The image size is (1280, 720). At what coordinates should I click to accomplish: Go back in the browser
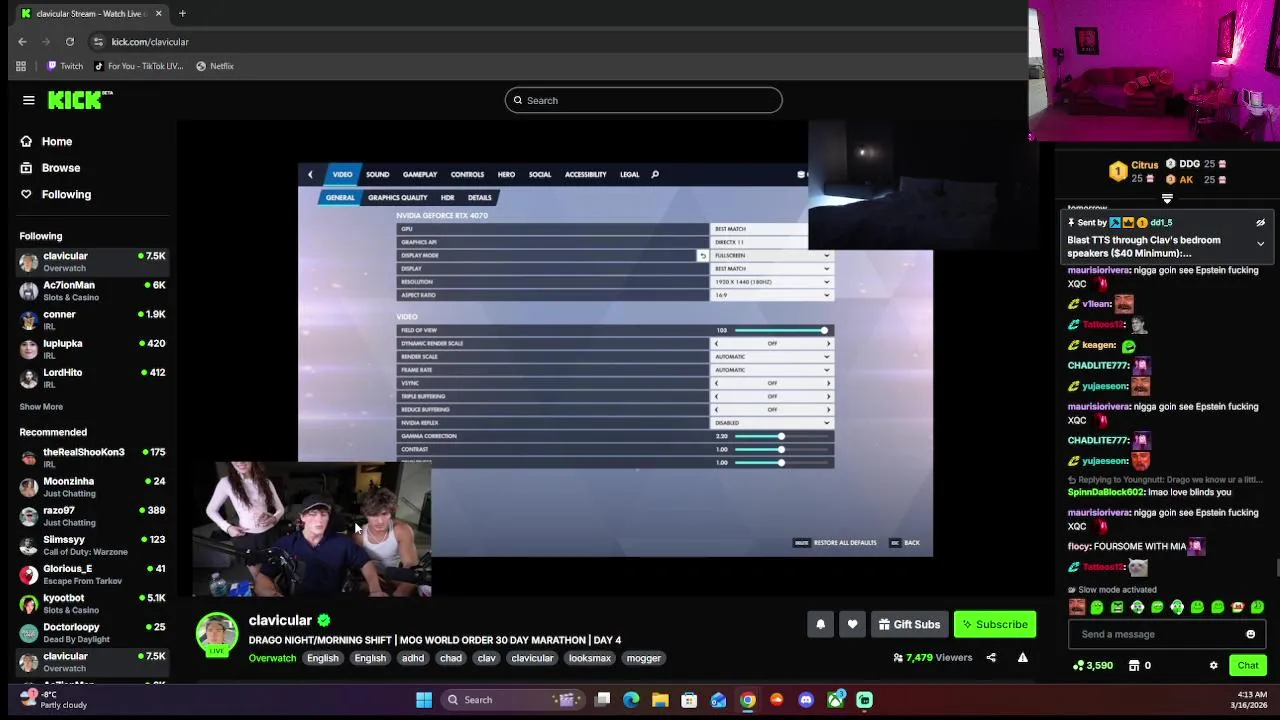(x=22, y=41)
